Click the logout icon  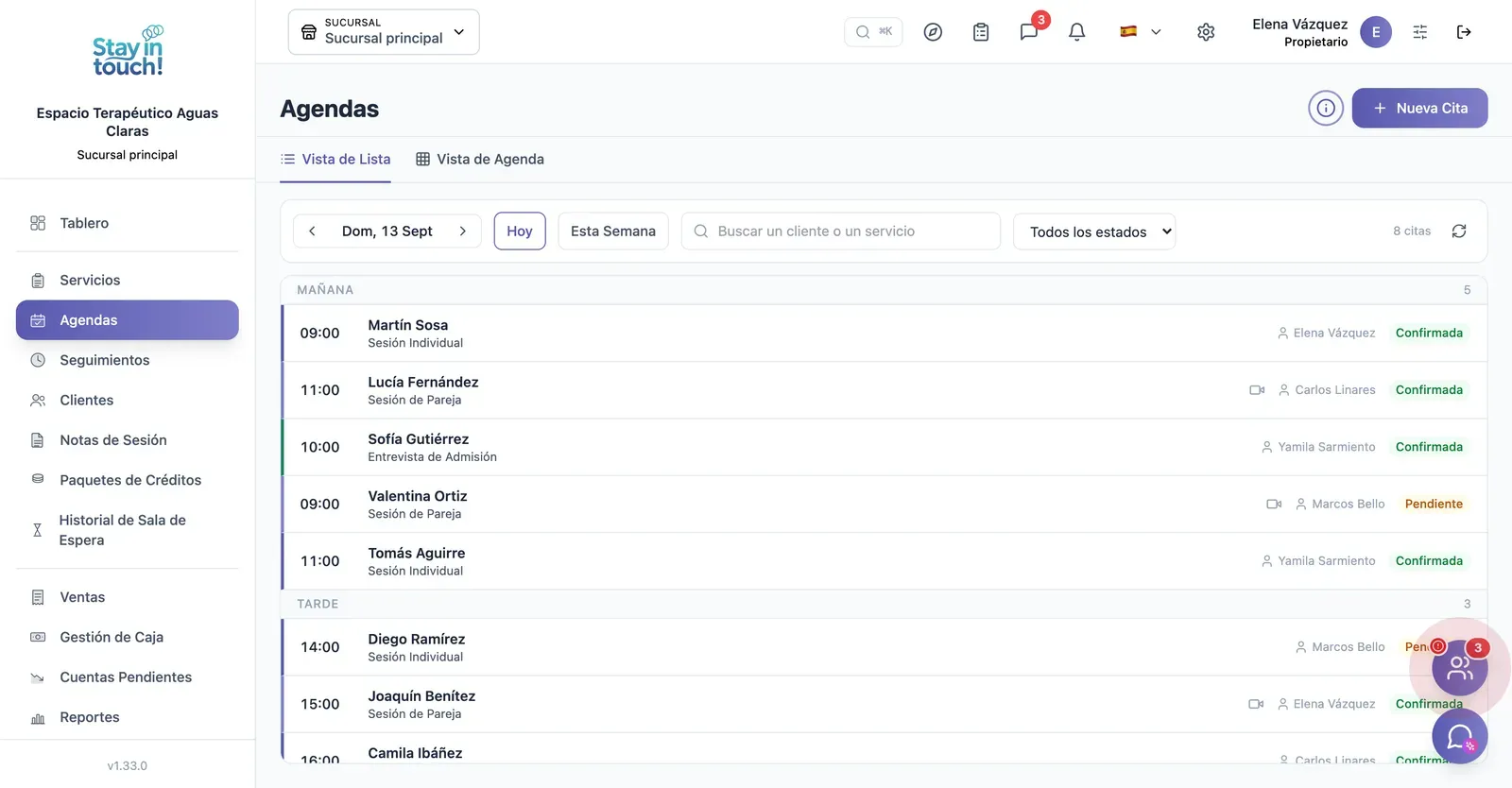pos(1464,32)
